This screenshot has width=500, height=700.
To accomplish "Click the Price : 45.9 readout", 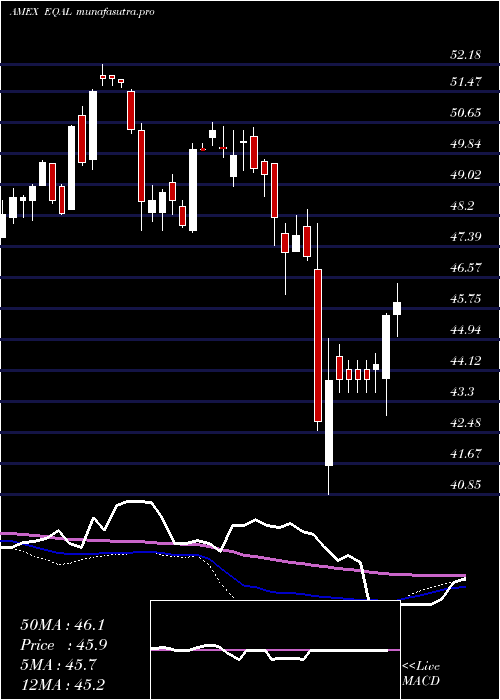I will click(x=64, y=645).
